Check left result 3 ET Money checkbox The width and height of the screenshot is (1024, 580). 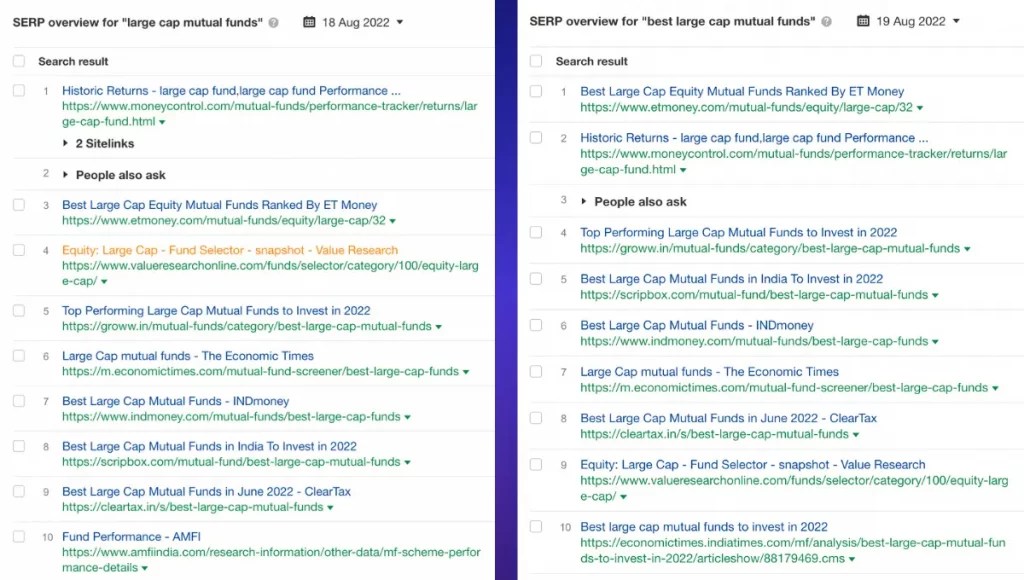19,205
